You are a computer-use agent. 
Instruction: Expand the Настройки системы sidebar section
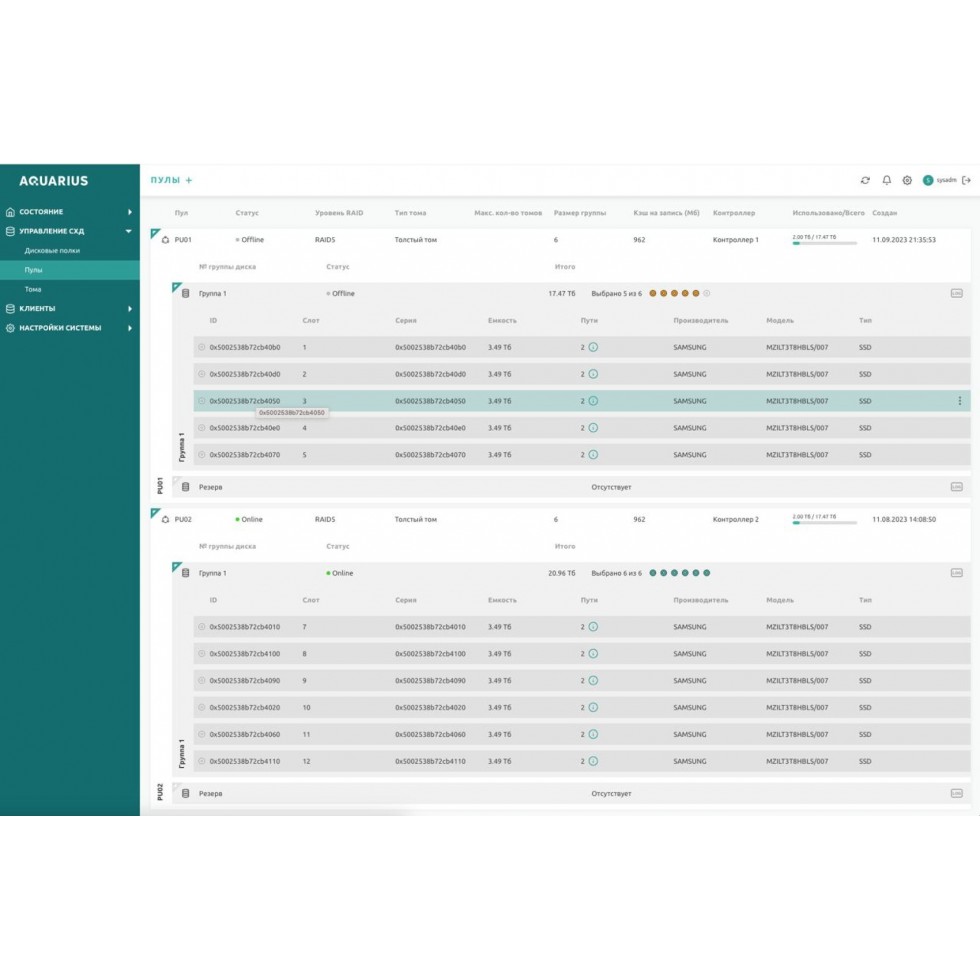tap(129, 328)
